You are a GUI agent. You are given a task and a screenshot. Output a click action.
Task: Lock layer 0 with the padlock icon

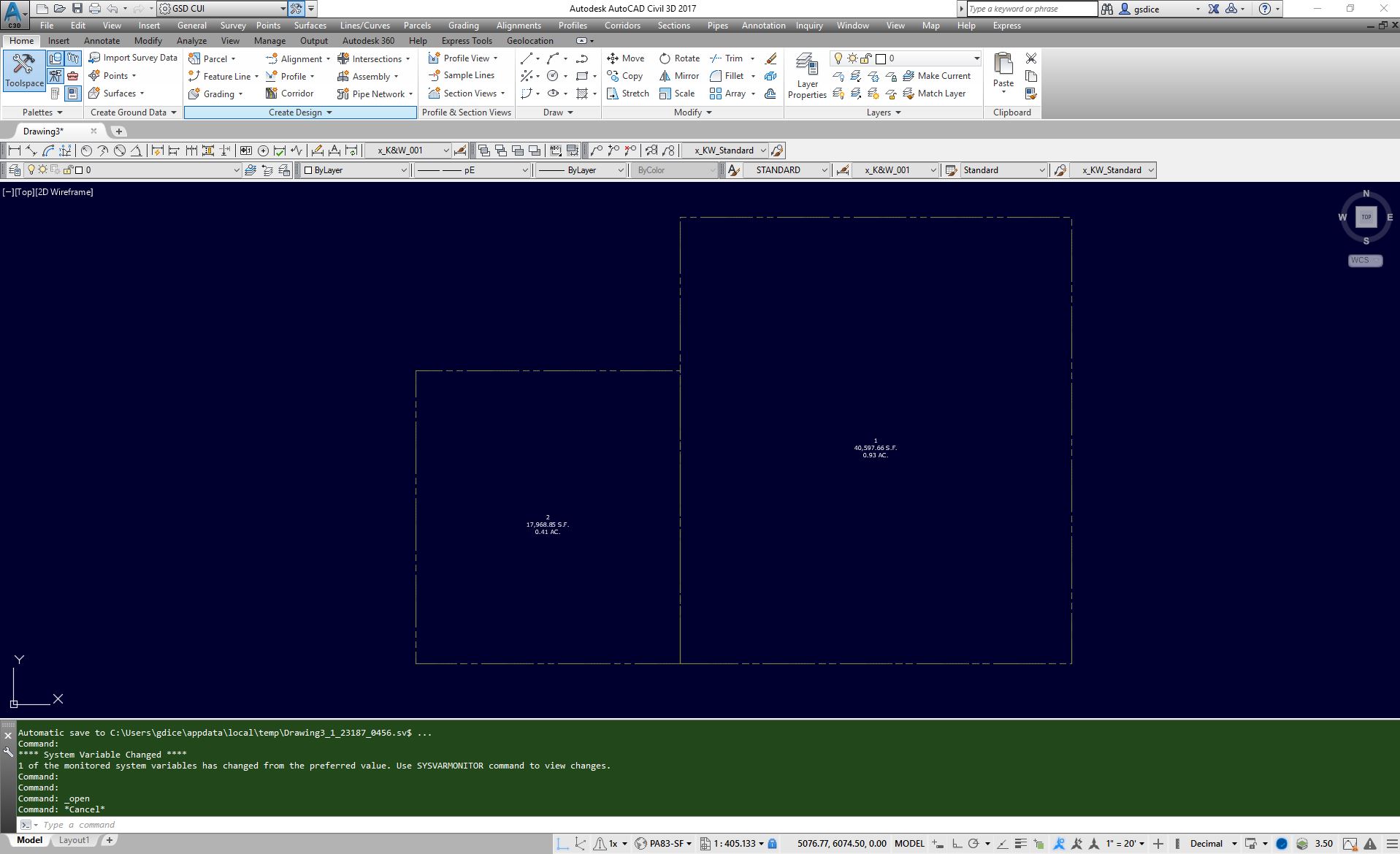(866, 58)
